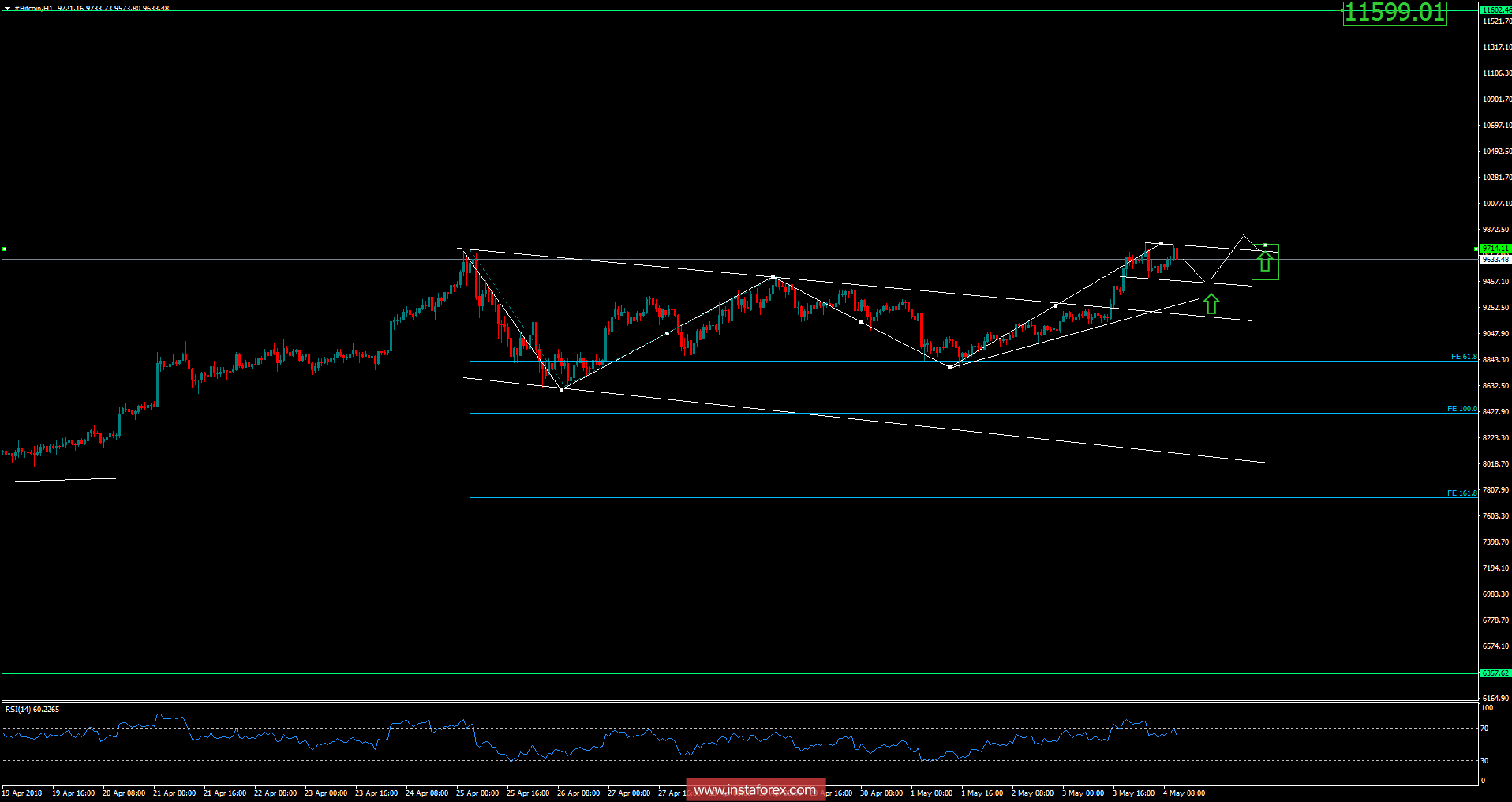Select the large green 11599.01 price display
This screenshot has height=802, width=1512.
pos(1395,13)
